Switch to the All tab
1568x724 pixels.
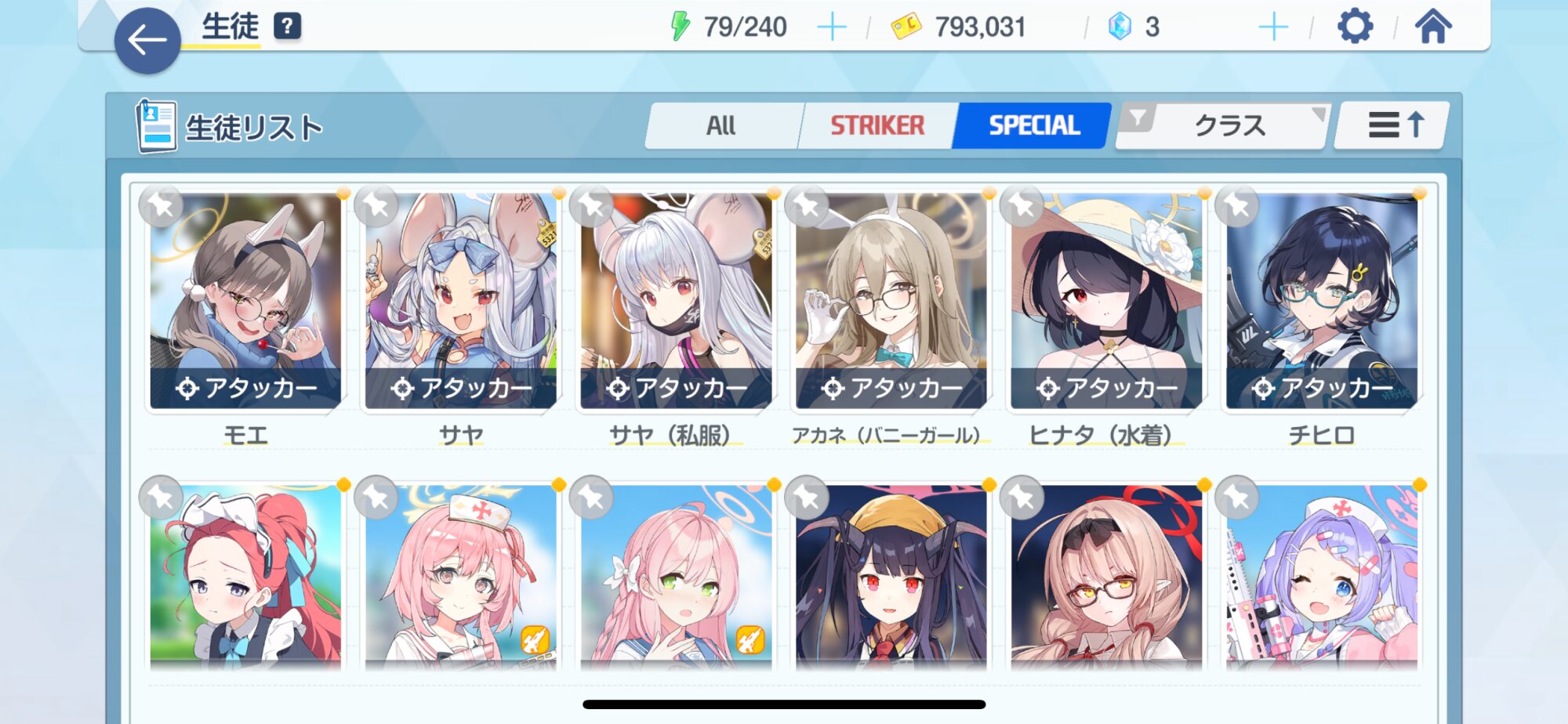(721, 125)
